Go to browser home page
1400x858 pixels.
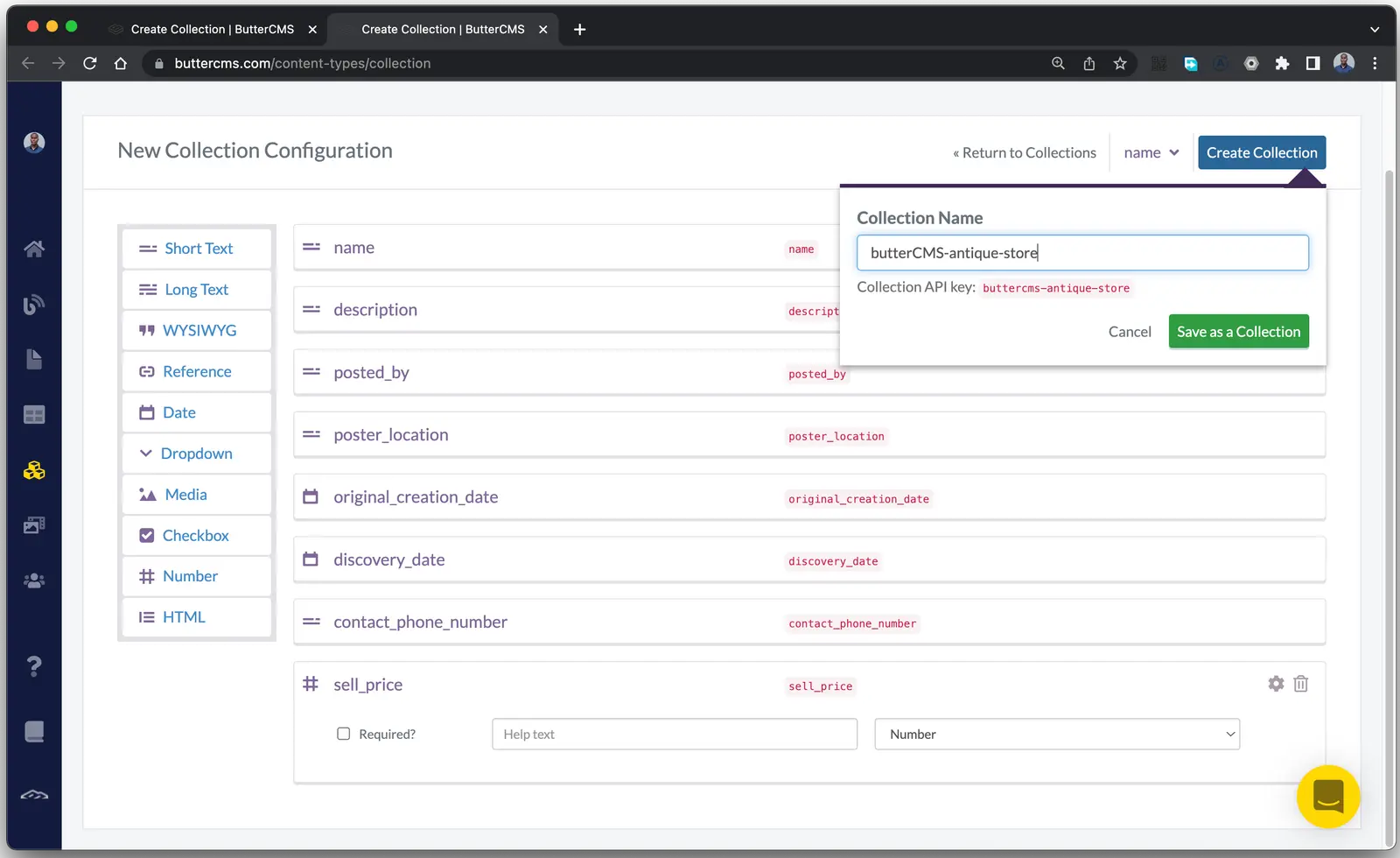pyautogui.click(x=121, y=63)
